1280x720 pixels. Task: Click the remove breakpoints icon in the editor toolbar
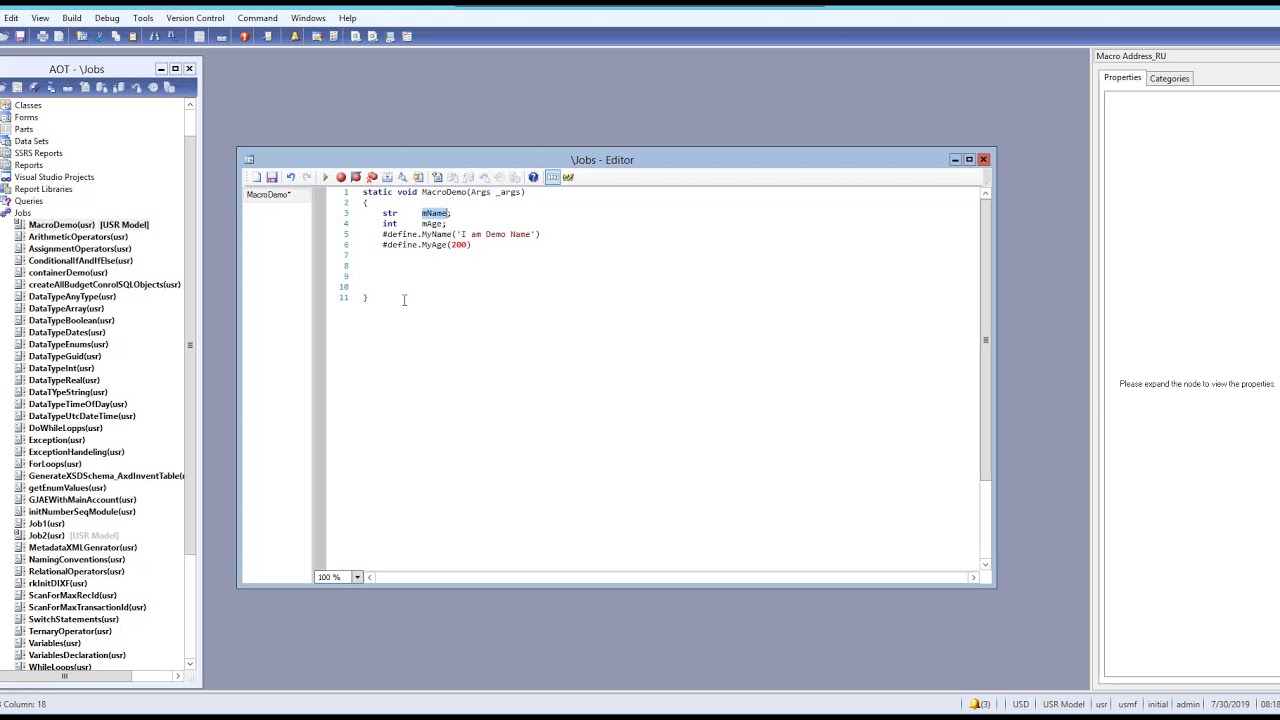372,177
